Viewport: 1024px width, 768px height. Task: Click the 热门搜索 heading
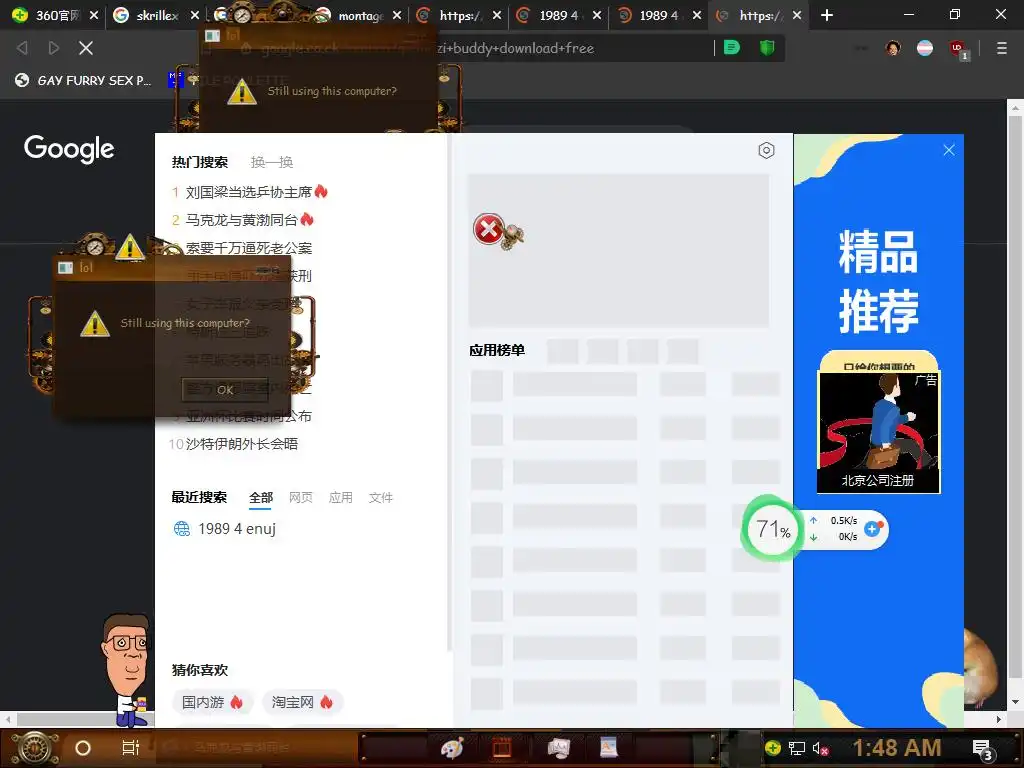pos(200,162)
